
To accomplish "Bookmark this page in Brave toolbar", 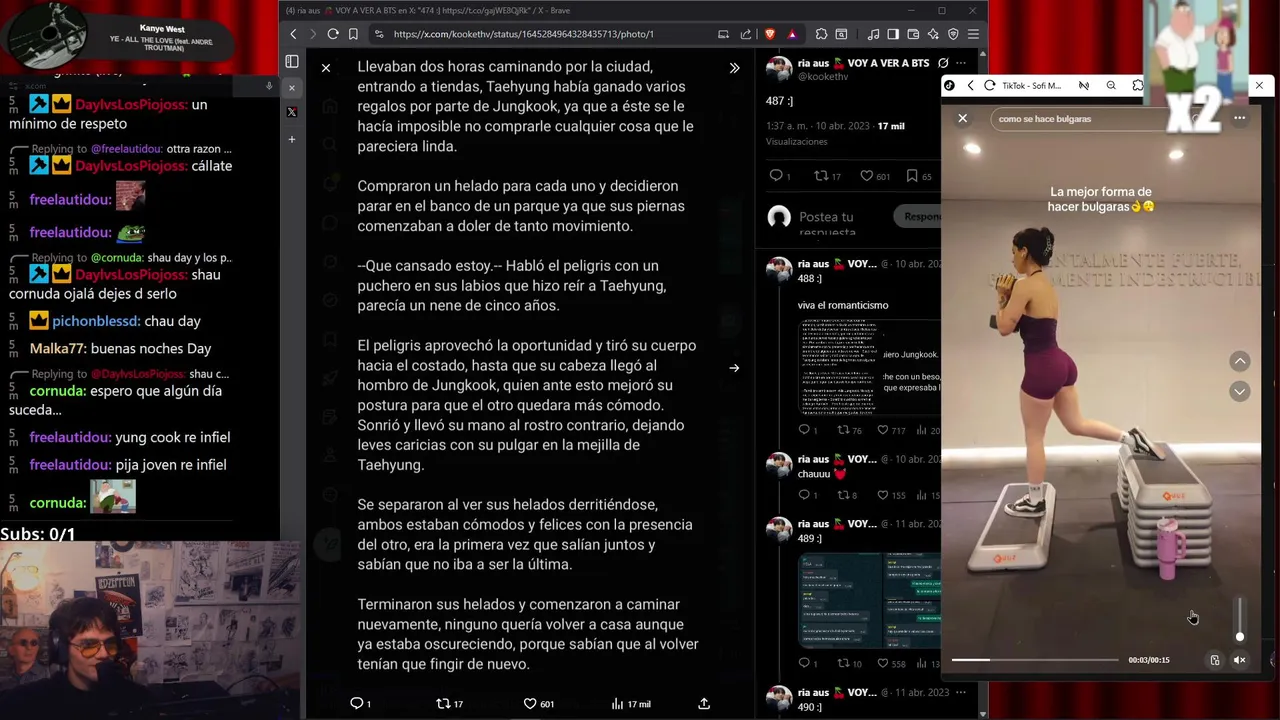I will 353,34.
